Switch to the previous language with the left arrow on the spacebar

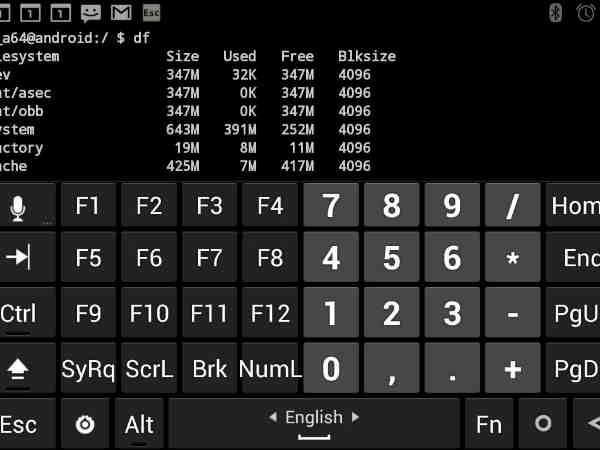(x=273, y=417)
